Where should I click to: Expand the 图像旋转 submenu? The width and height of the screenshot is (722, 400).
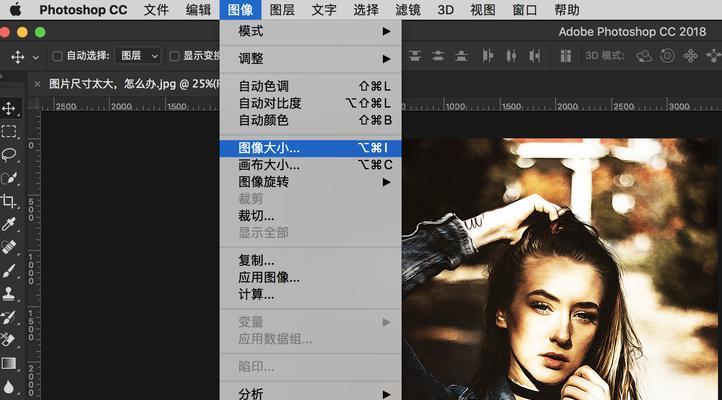pos(310,182)
